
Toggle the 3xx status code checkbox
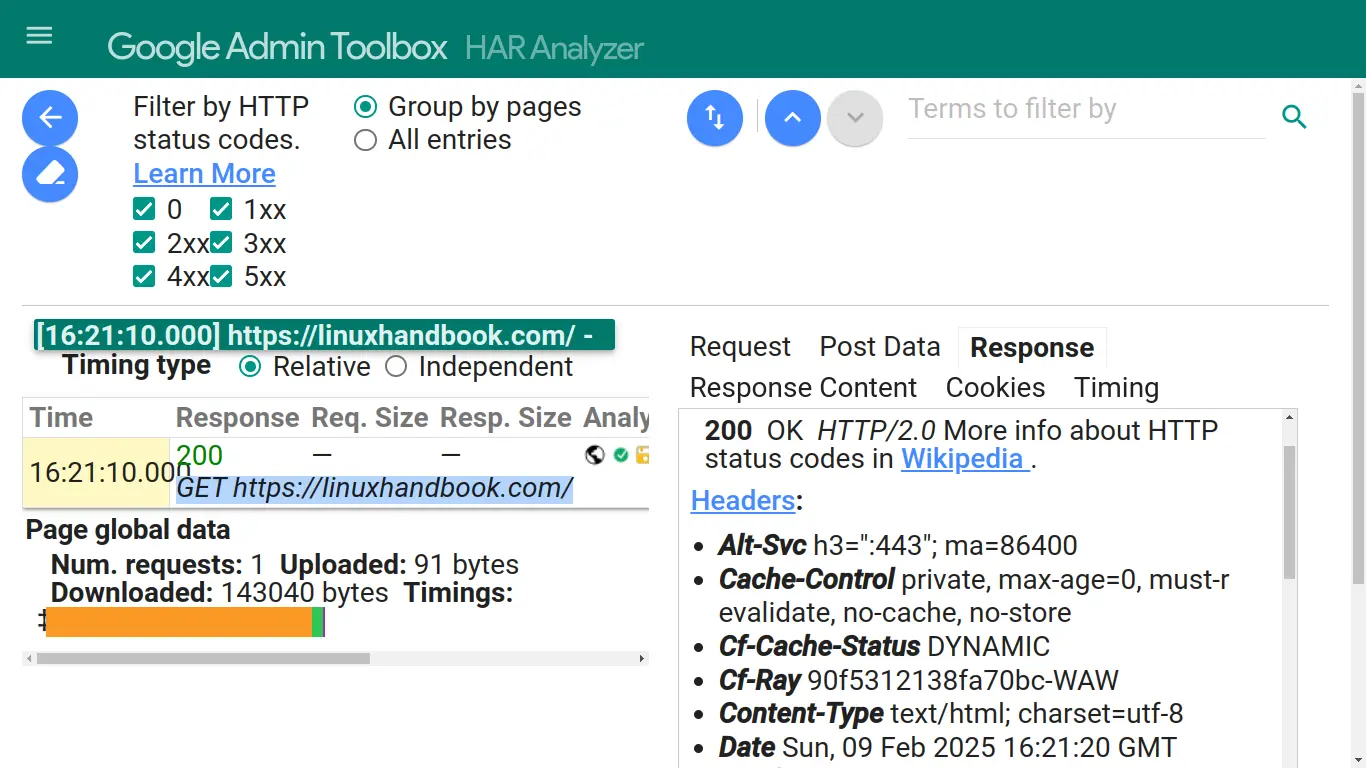tap(221, 243)
